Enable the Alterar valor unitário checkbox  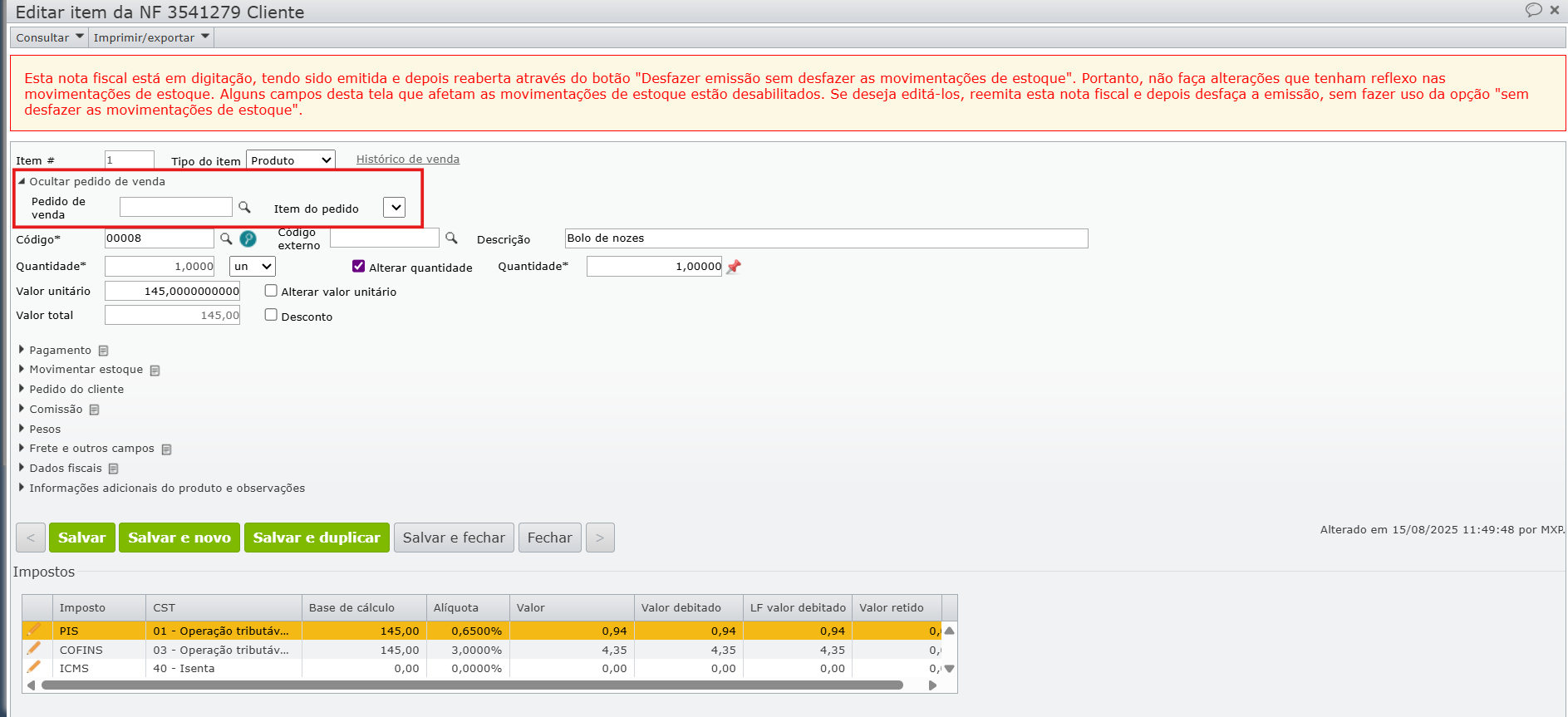[x=271, y=291]
